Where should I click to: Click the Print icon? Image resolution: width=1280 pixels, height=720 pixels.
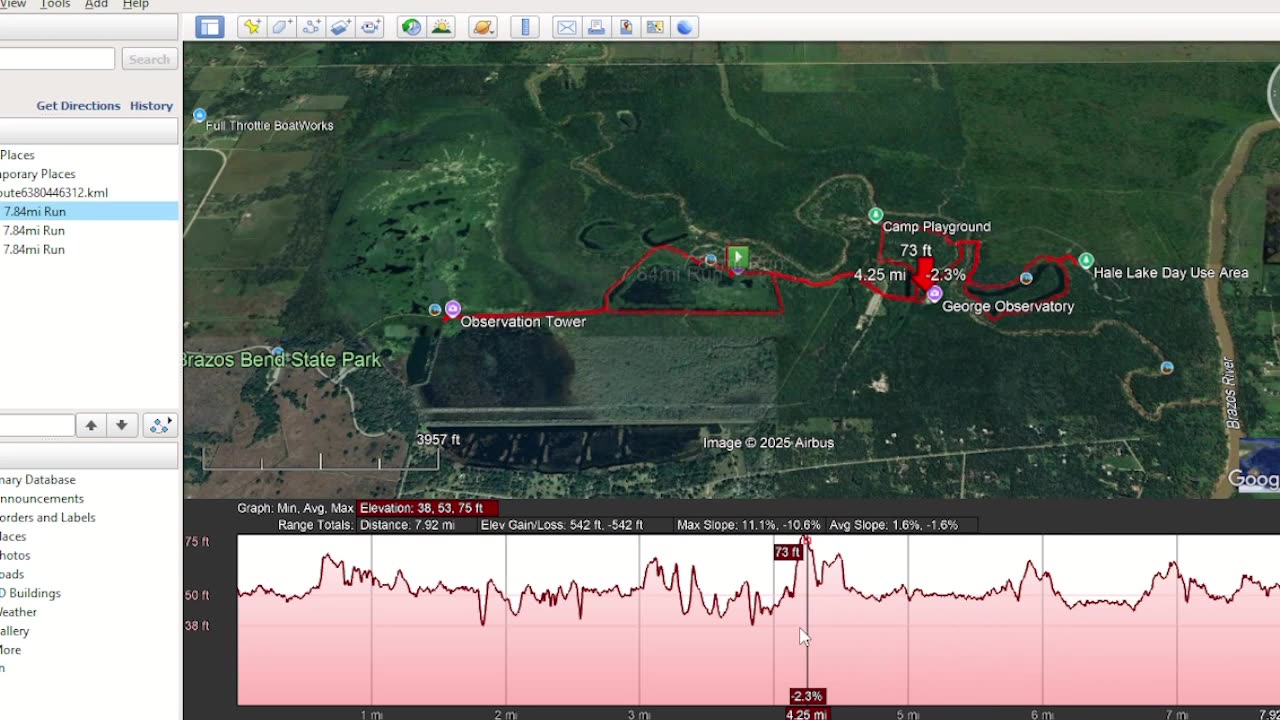(x=596, y=27)
